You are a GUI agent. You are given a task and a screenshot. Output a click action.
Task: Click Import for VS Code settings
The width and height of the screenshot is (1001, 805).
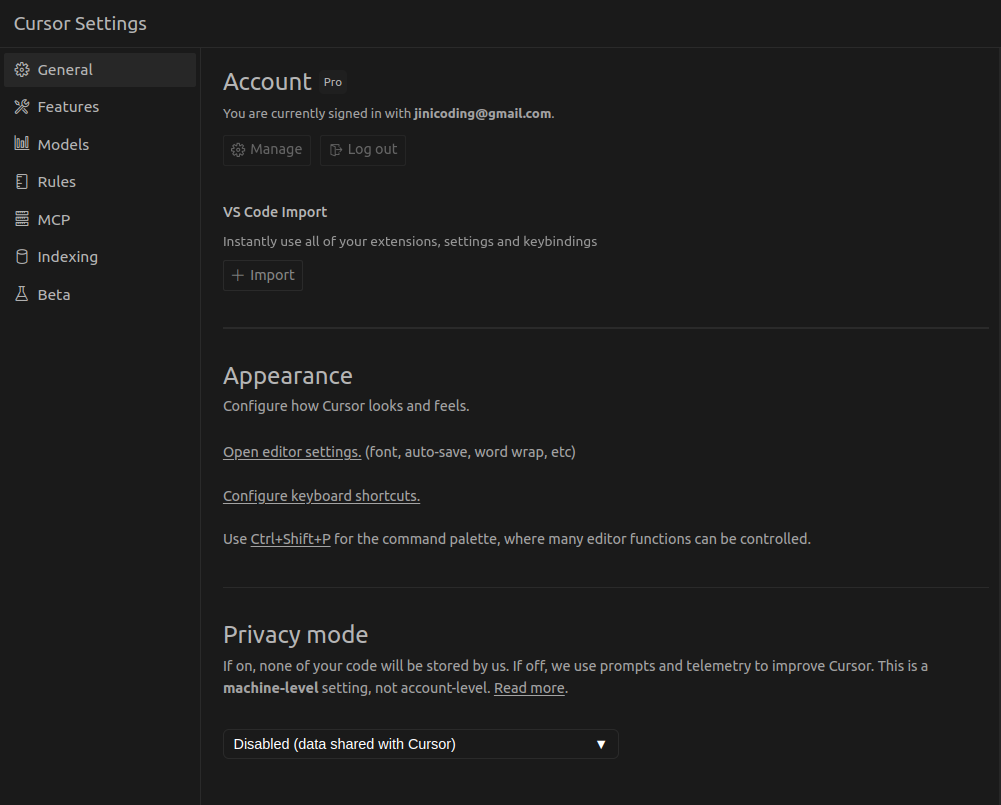point(263,275)
